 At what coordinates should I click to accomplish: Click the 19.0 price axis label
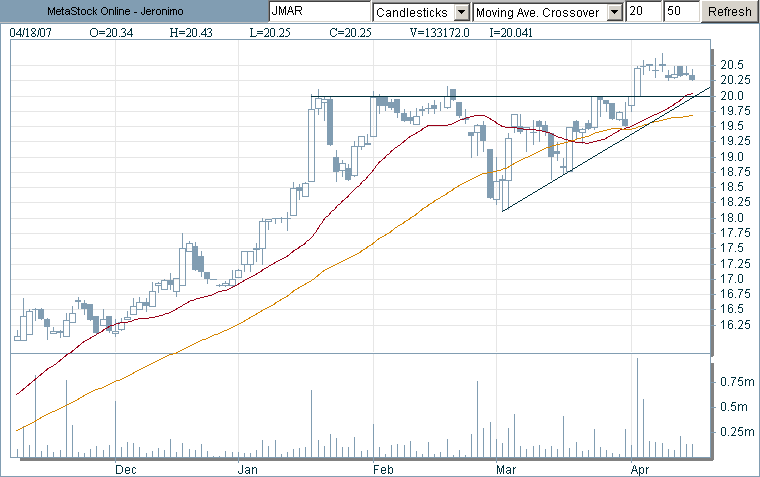click(732, 157)
